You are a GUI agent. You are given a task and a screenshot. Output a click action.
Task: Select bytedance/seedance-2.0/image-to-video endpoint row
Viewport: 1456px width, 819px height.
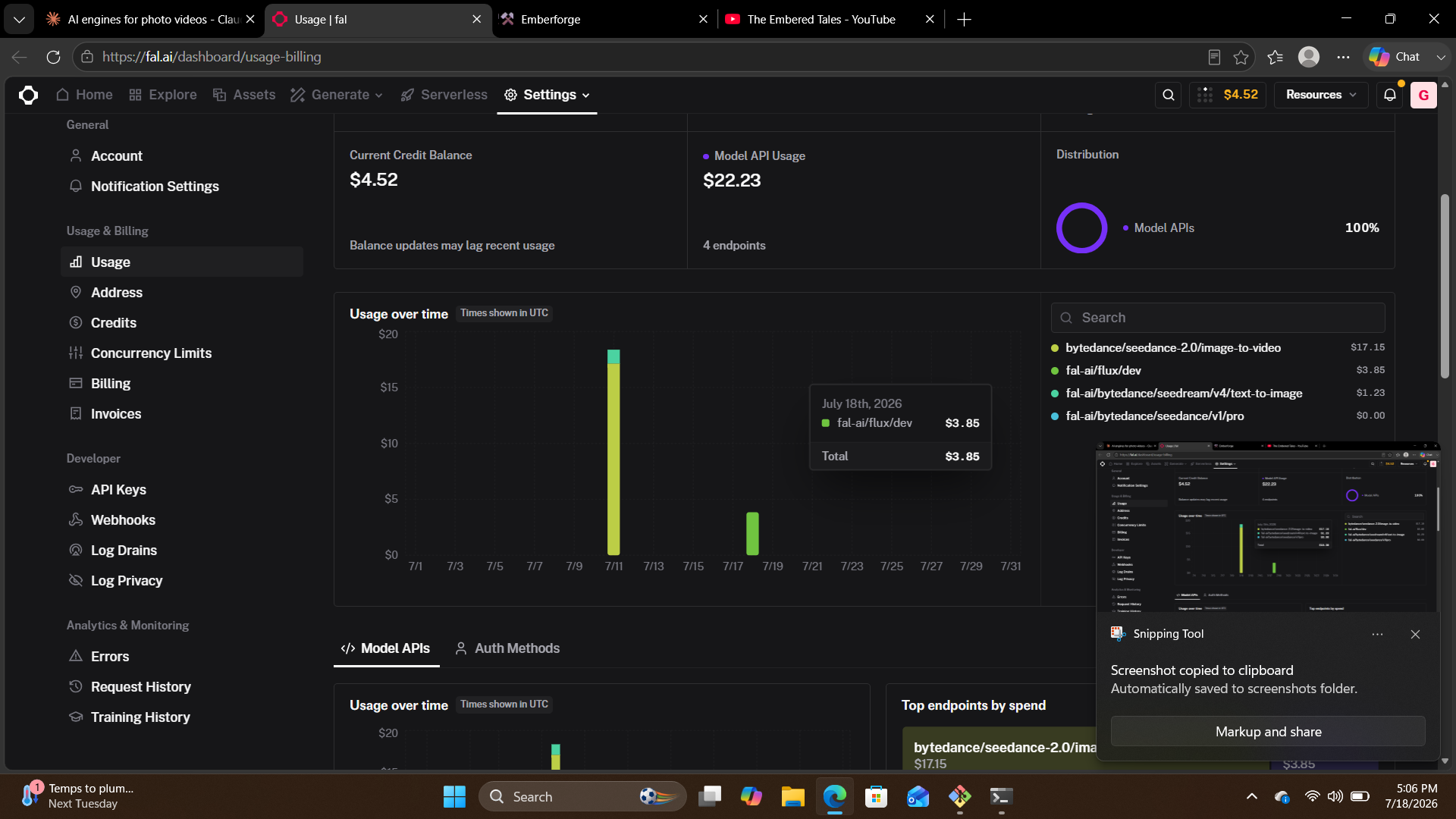pos(1218,347)
